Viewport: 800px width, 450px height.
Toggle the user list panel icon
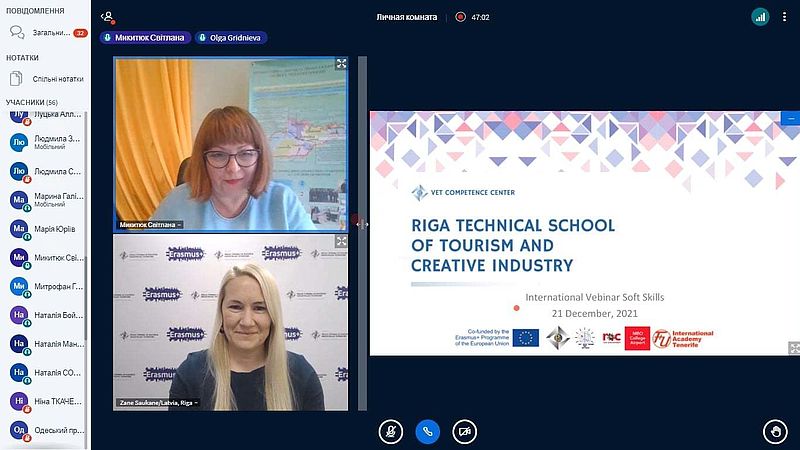[107, 17]
